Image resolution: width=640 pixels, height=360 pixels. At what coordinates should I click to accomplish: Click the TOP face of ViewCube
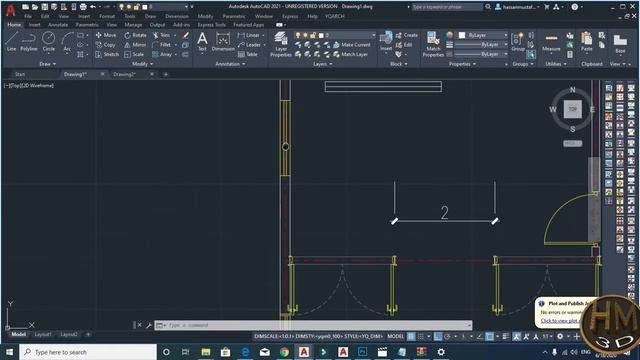(x=572, y=109)
